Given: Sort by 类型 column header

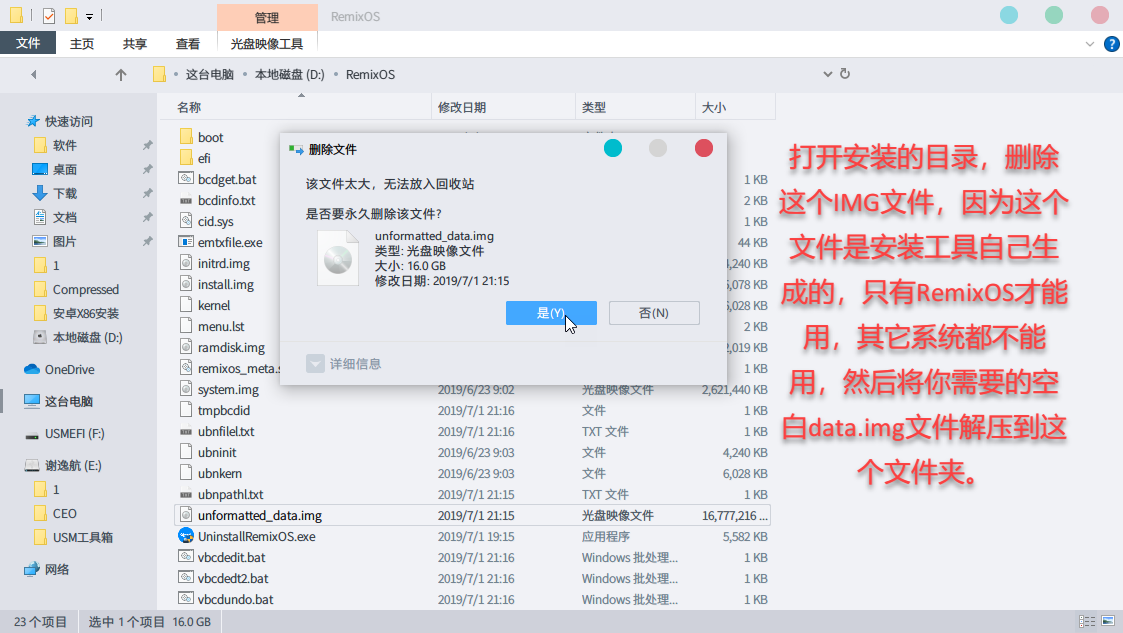Looking at the screenshot, I should [594, 107].
